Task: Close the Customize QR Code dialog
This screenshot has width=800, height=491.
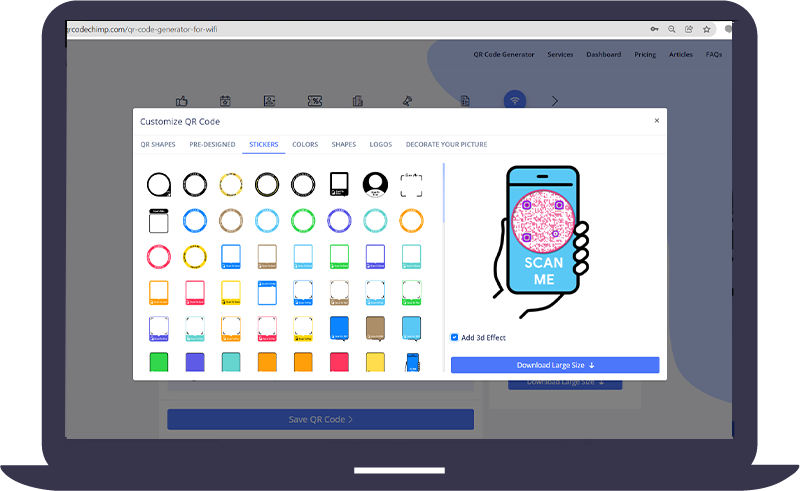Action: 657,120
